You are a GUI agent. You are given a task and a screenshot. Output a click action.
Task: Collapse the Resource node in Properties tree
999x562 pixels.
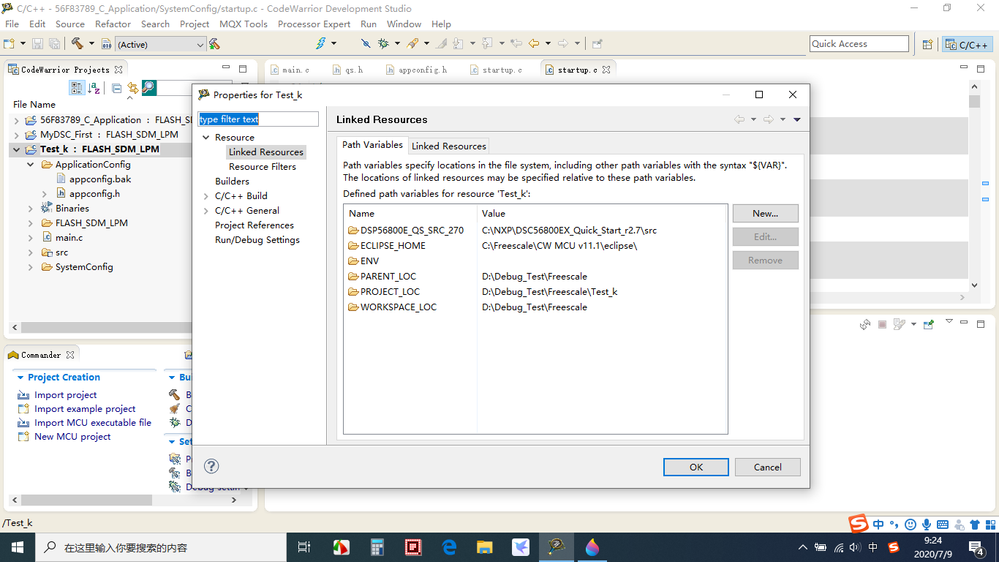[206, 137]
